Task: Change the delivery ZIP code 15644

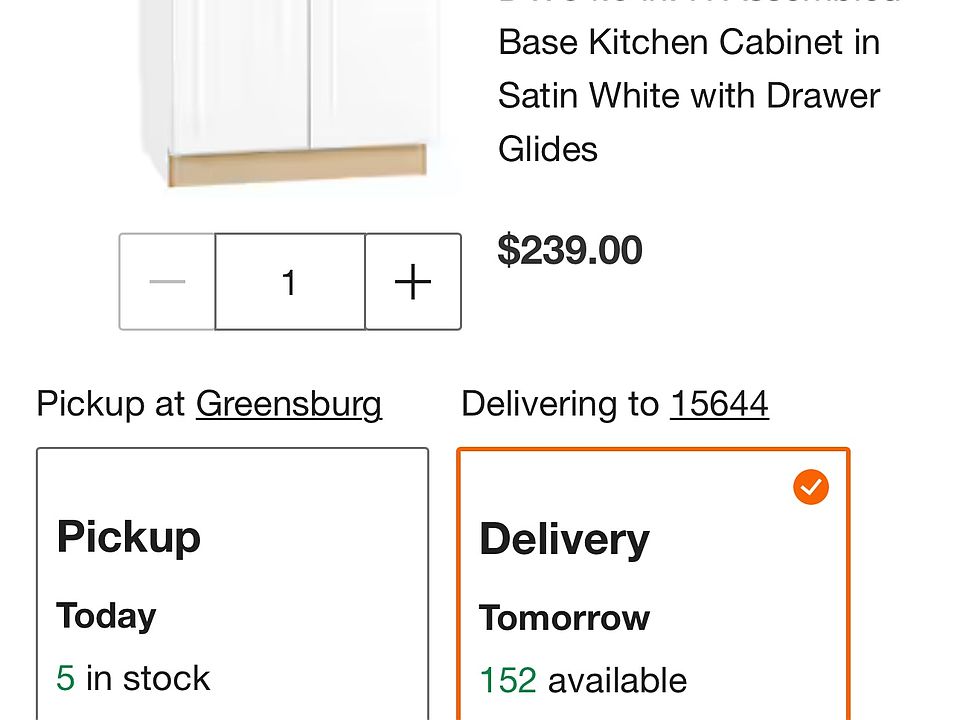Action: (x=719, y=404)
